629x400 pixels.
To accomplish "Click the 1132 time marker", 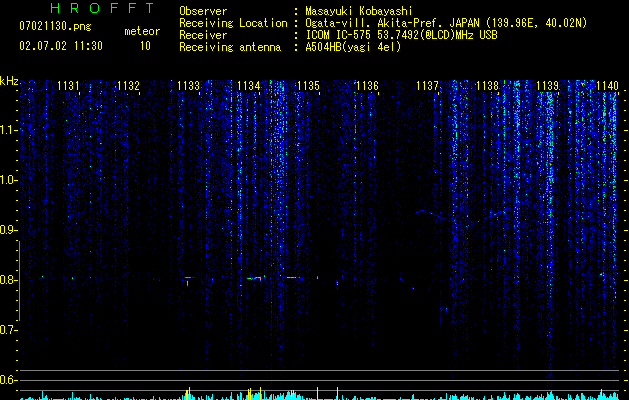I will pyautogui.click(x=128, y=85).
